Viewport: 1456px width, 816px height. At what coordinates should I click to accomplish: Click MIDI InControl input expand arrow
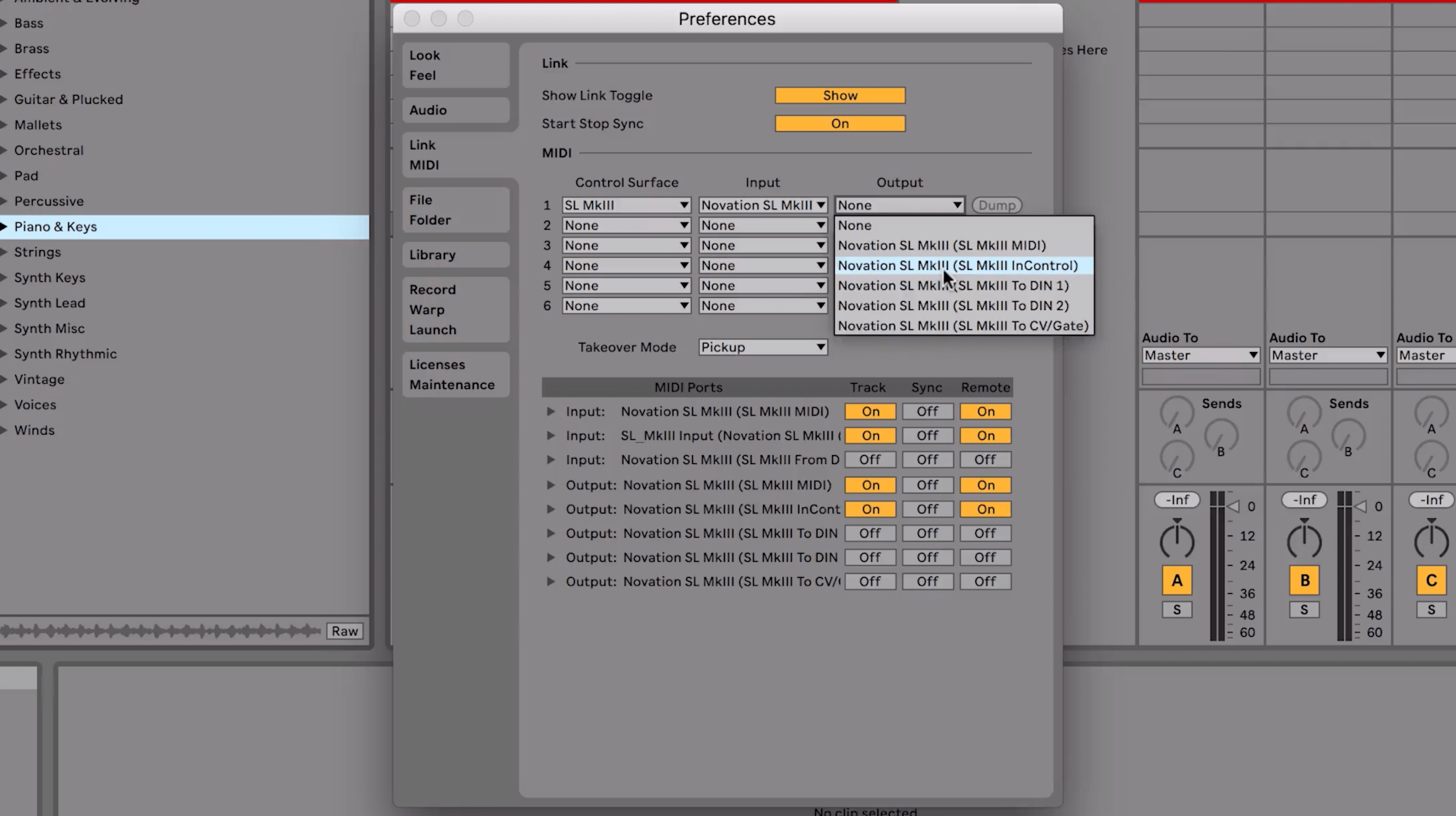click(x=551, y=435)
